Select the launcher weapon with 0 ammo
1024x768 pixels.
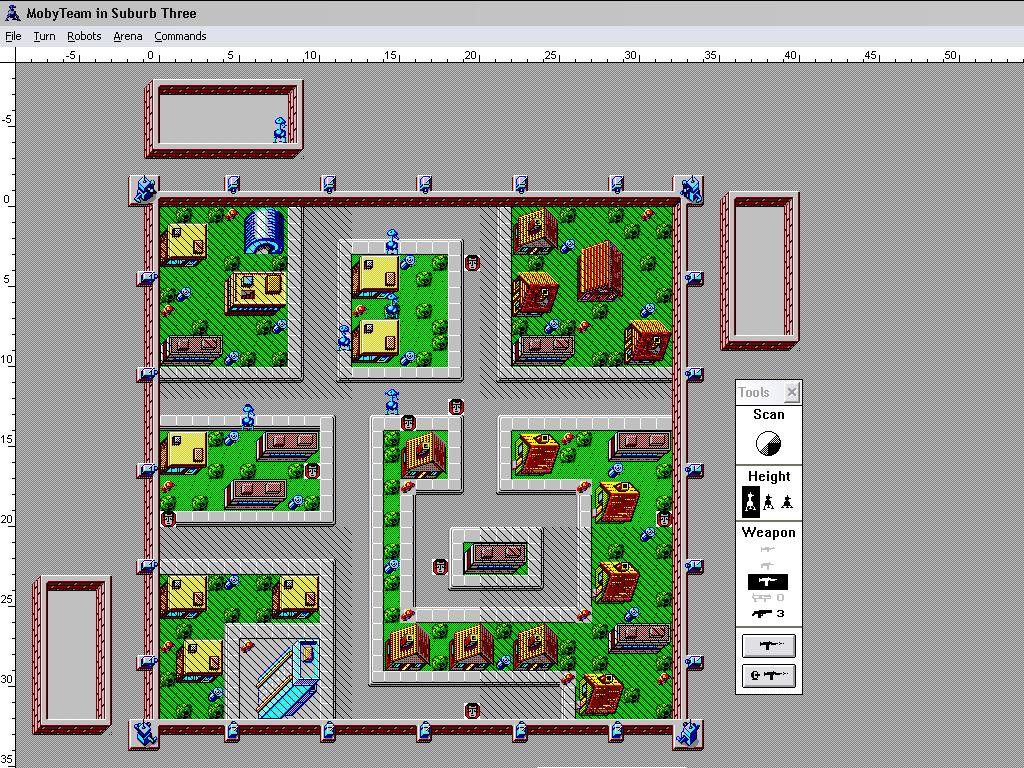point(768,598)
